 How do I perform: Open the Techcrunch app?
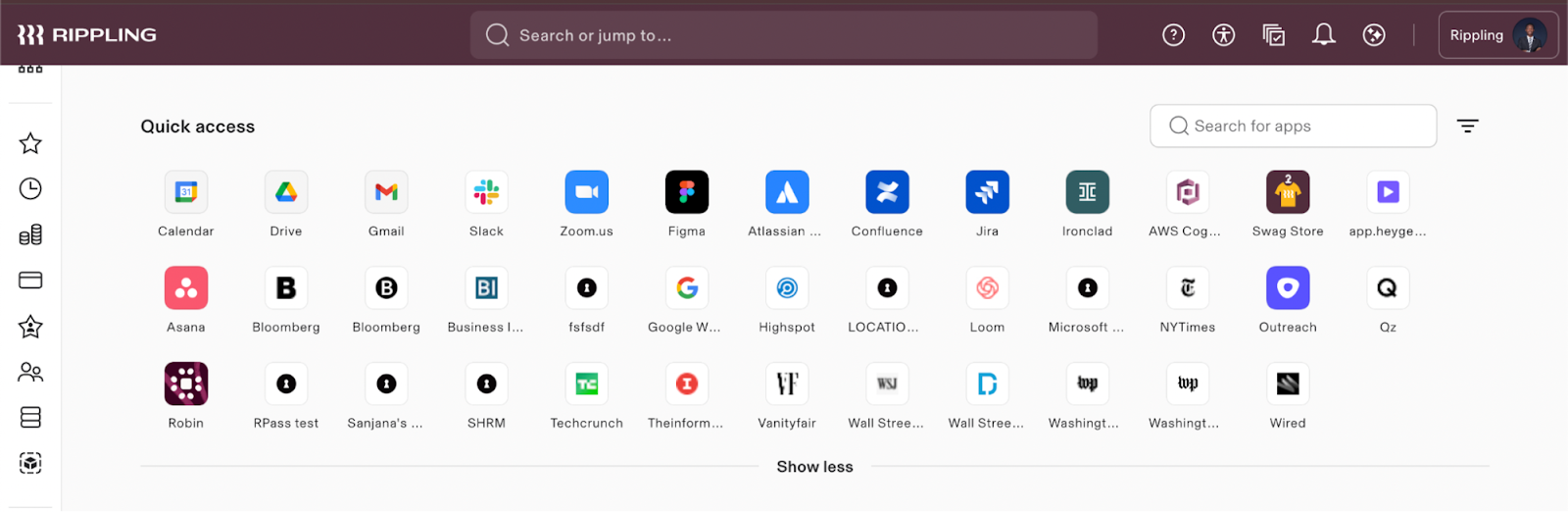pyautogui.click(x=587, y=384)
